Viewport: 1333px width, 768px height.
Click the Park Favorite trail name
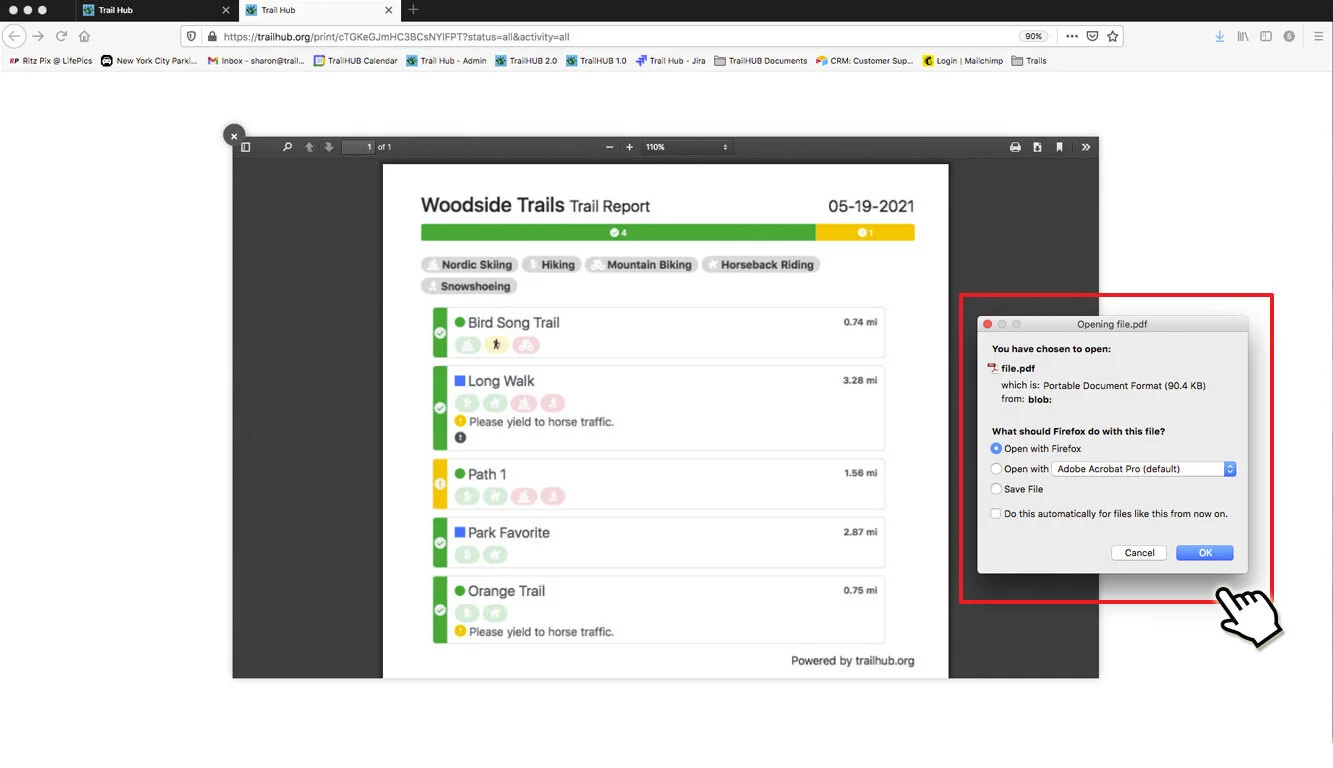click(x=509, y=533)
